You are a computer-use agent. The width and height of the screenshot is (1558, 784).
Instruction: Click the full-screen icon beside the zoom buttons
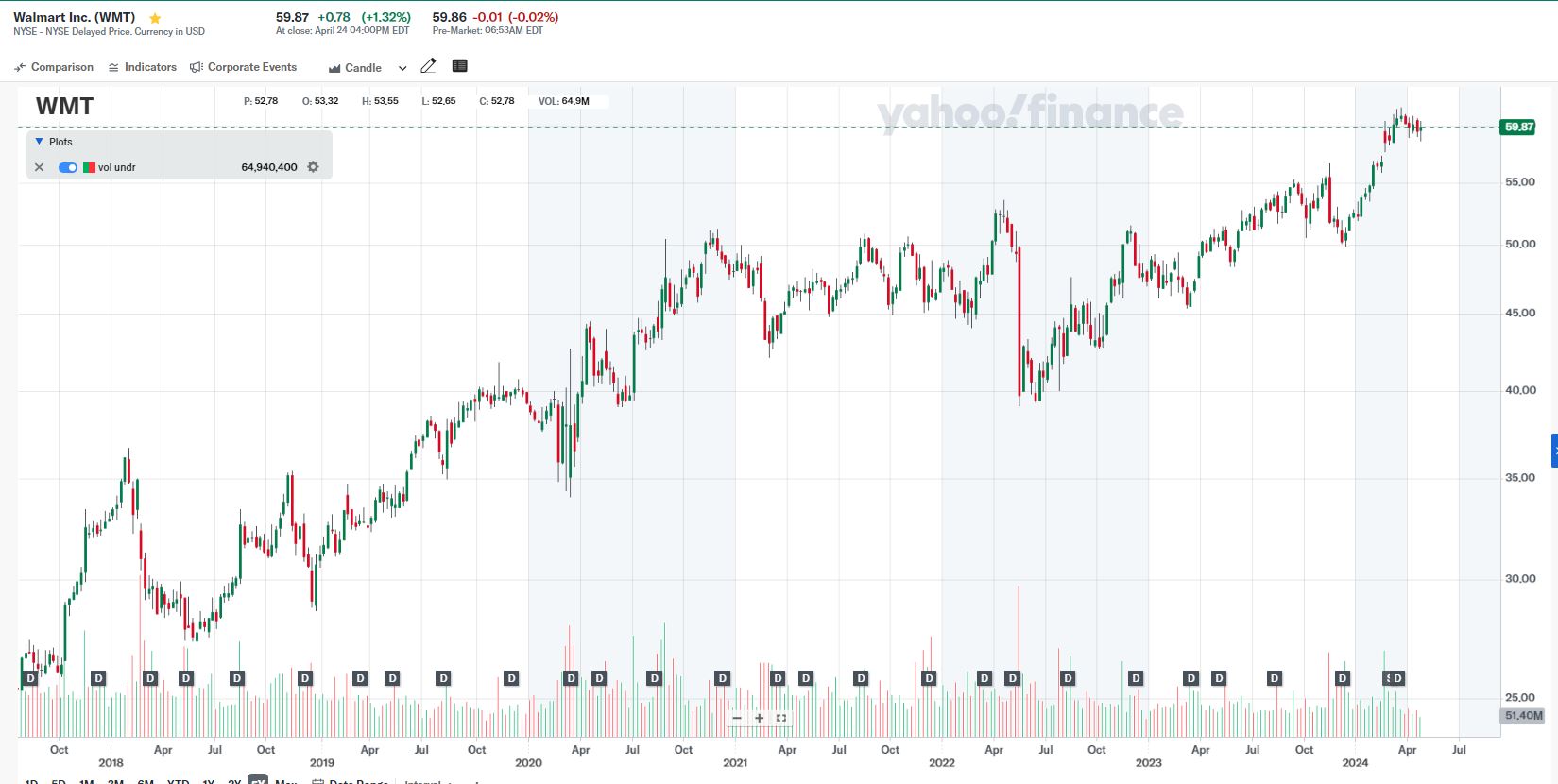781,718
